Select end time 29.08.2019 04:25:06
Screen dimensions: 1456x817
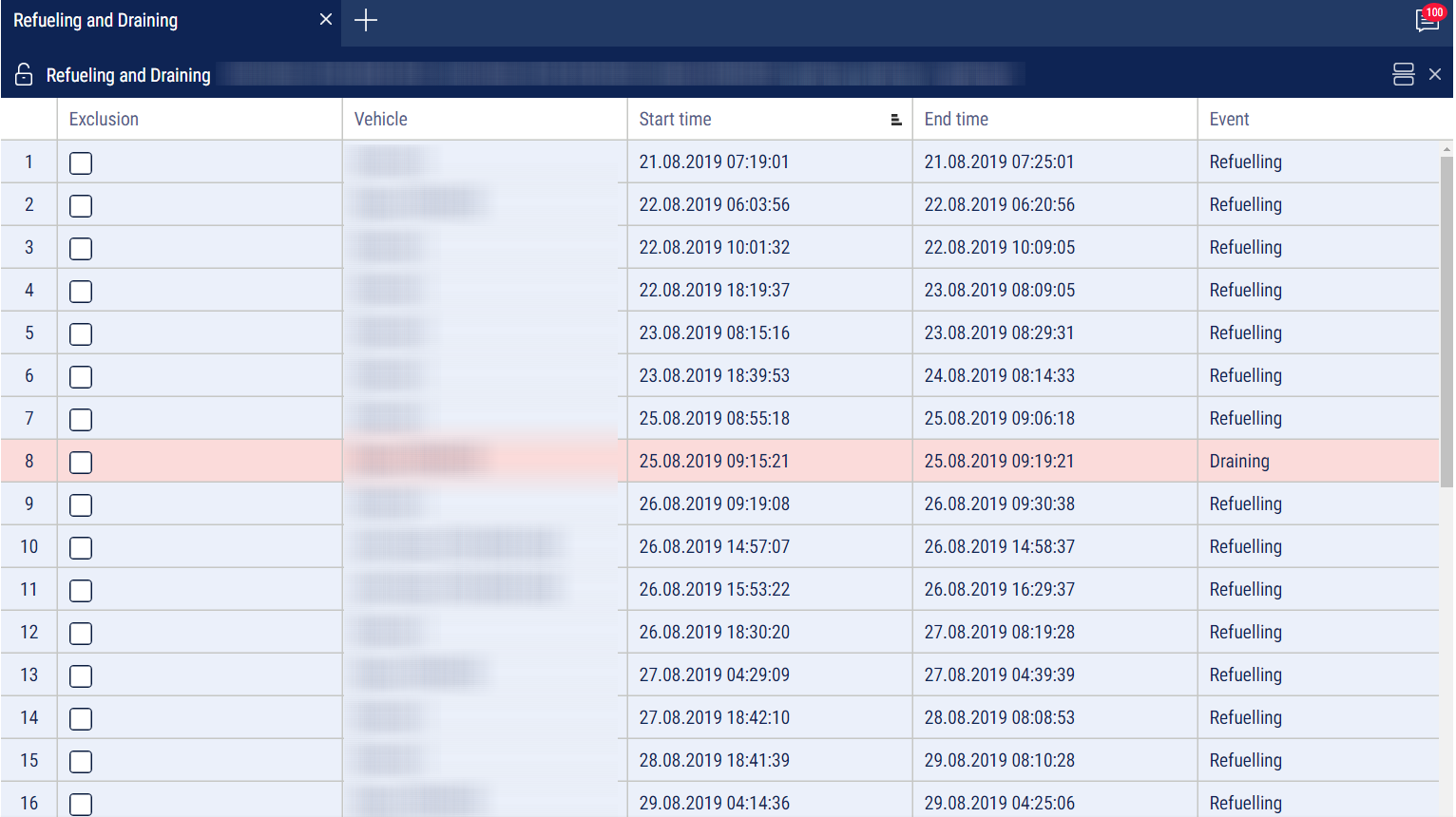click(x=1000, y=803)
